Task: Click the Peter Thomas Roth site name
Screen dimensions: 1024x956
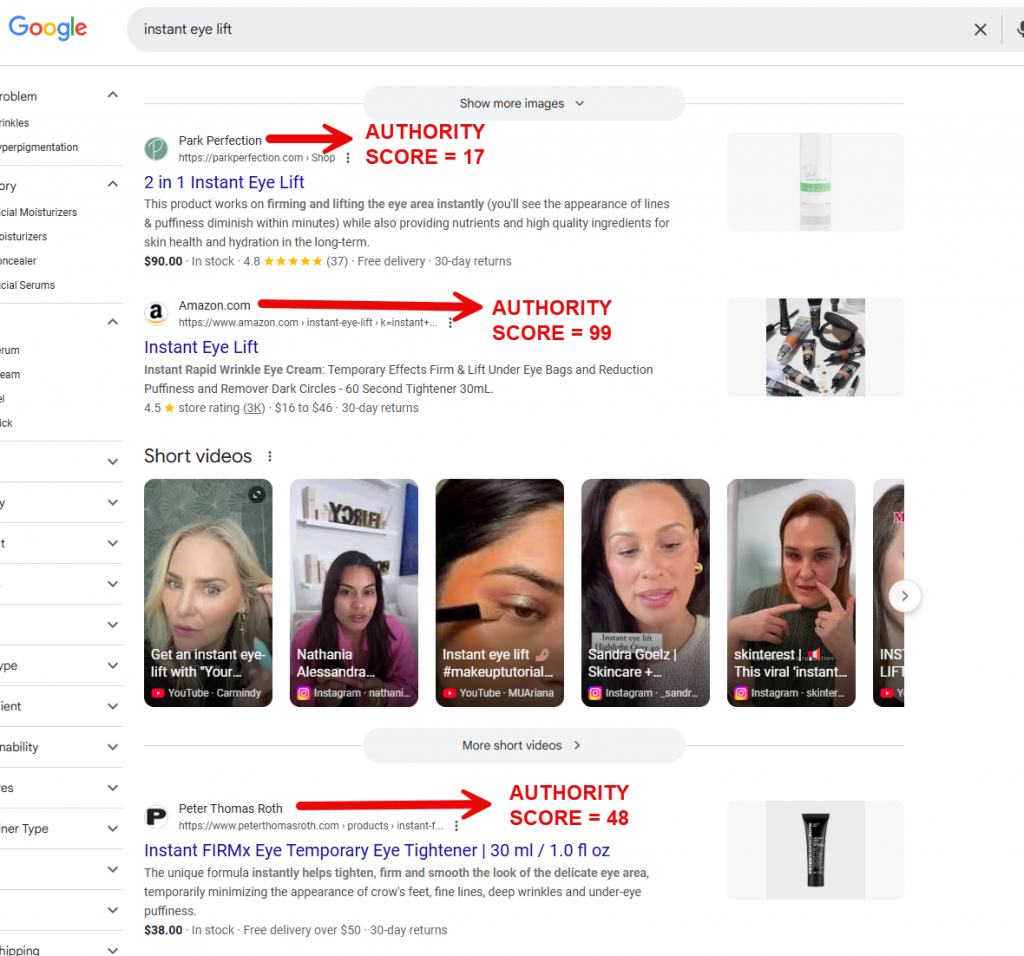Action: coord(231,808)
